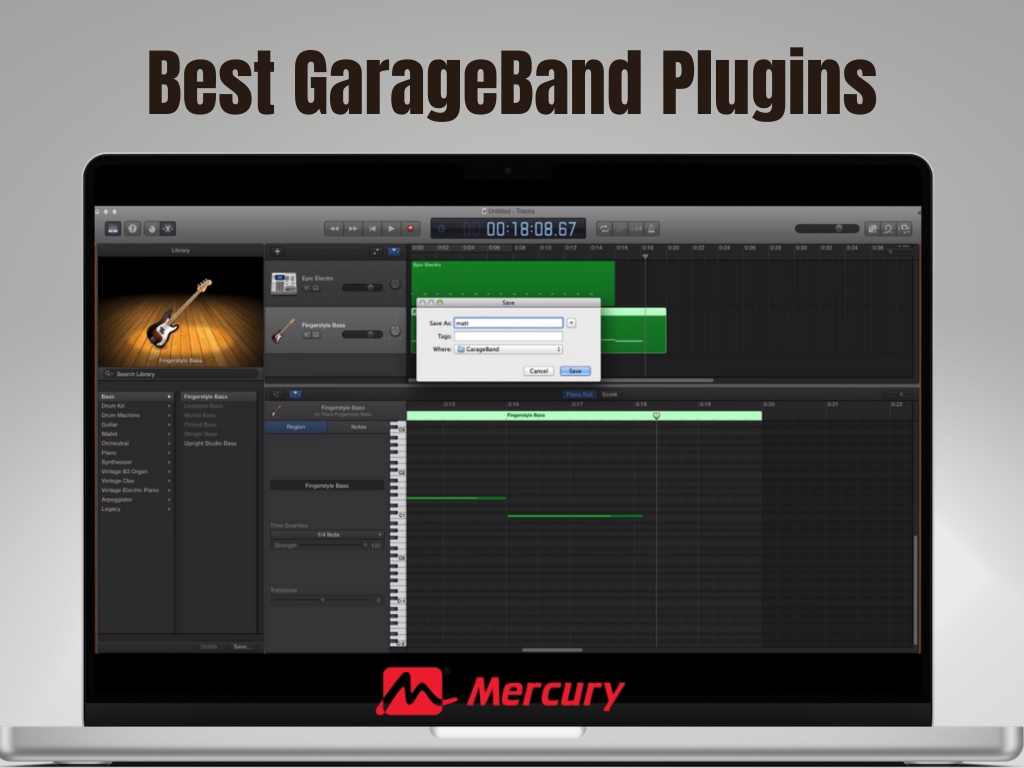Switch LCD display mode clock icon
The height and width of the screenshot is (768, 1024).
(441, 229)
